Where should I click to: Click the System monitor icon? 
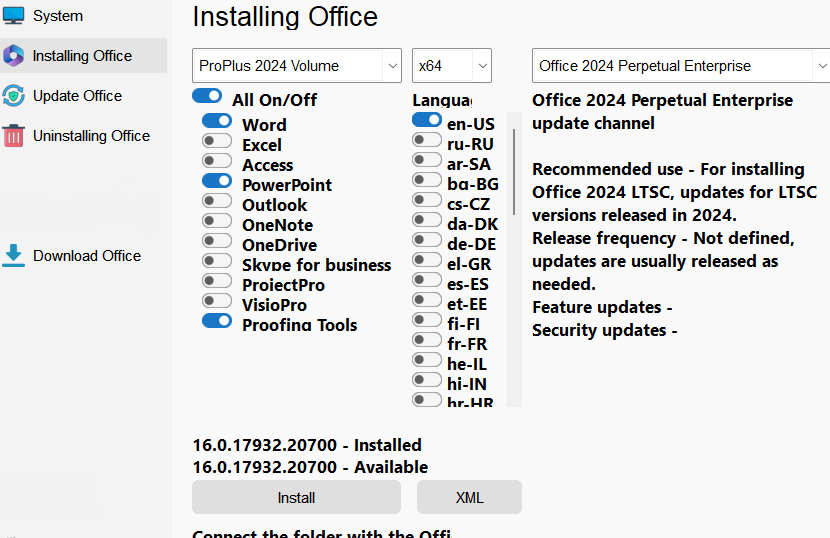(x=13, y=15)
